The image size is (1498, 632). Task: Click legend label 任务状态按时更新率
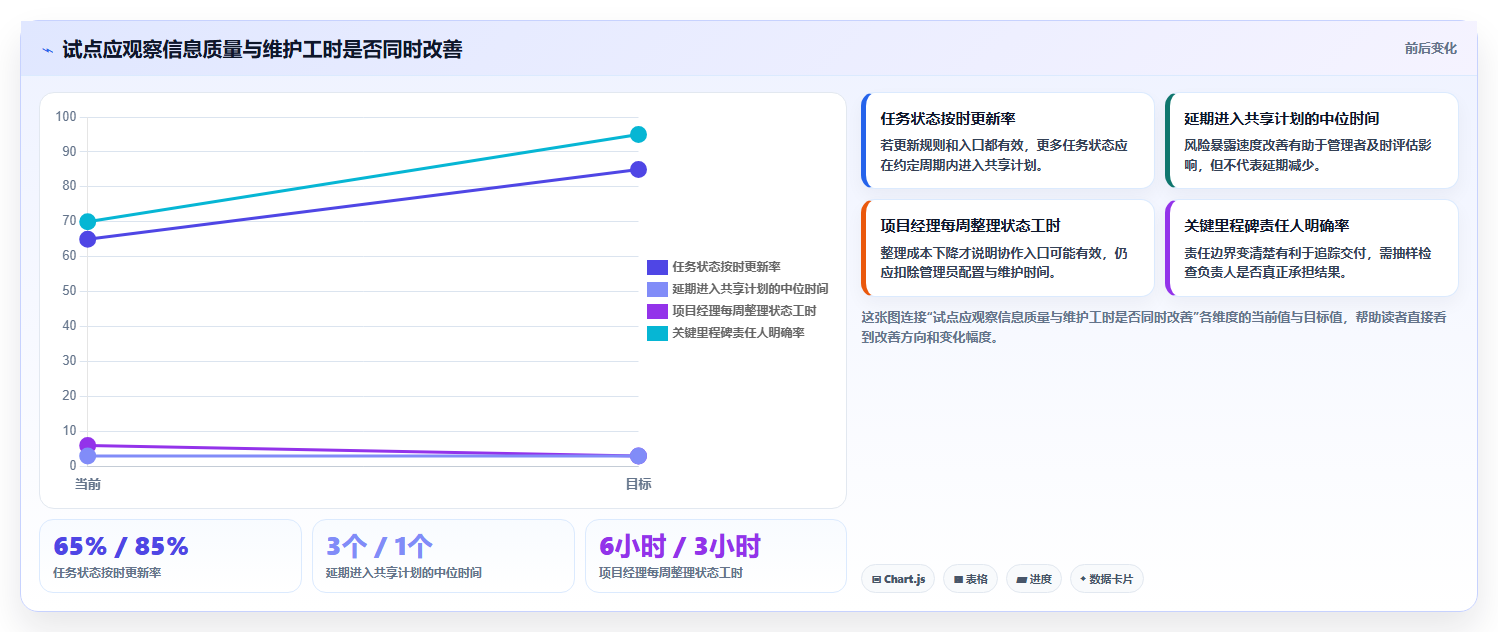(726, 267)
